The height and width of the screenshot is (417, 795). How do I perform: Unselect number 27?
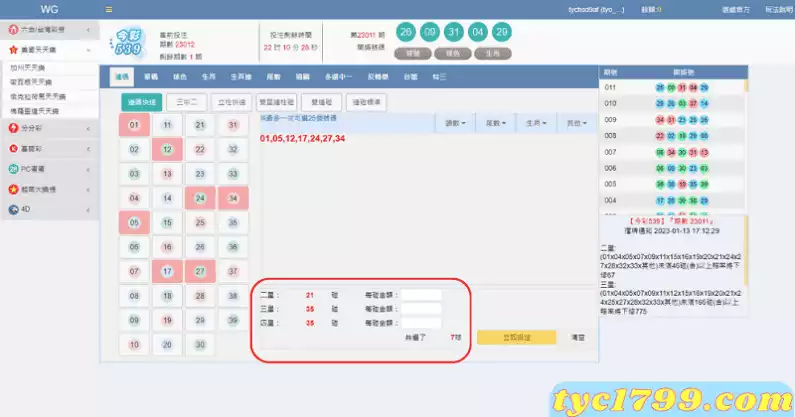200,271
